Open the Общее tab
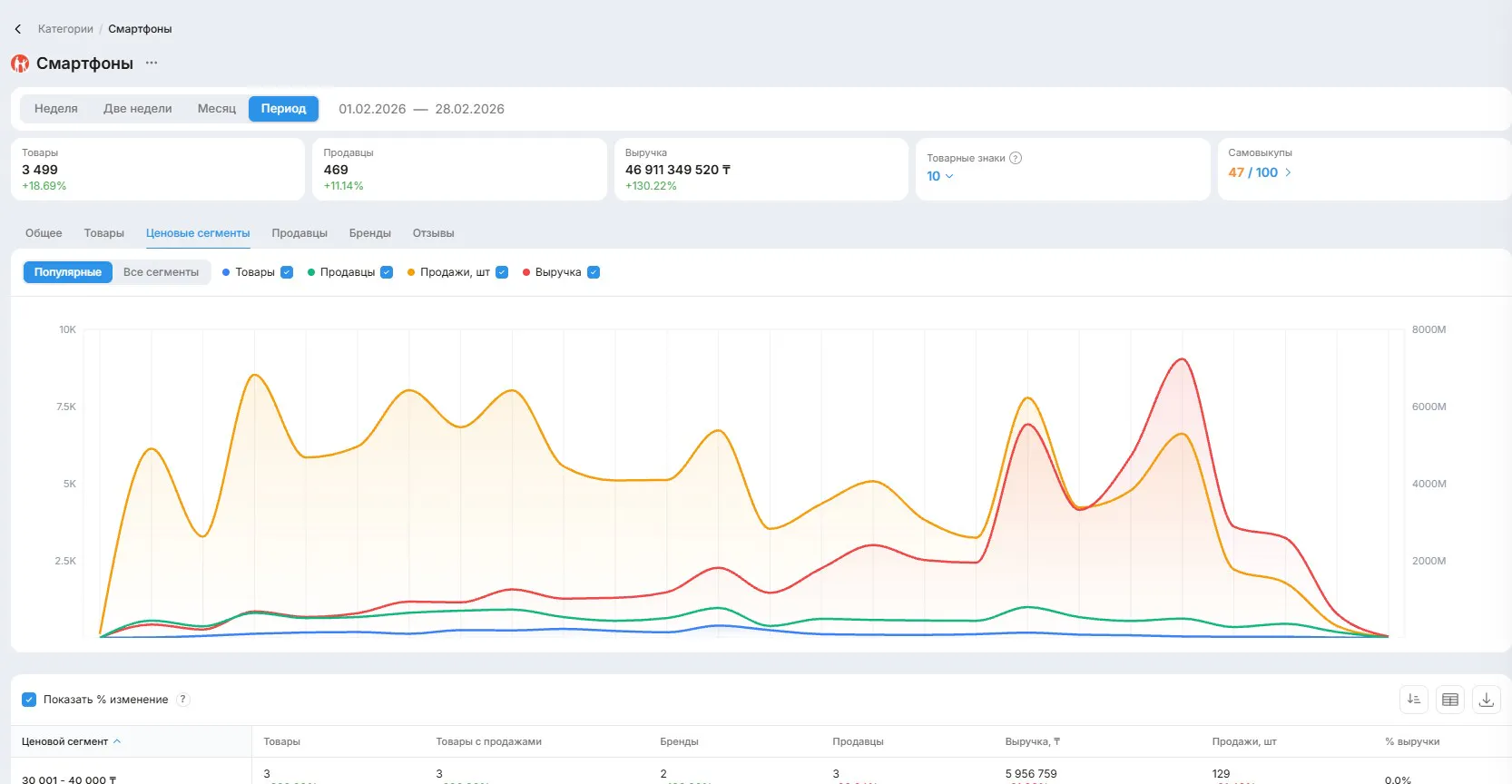Image resolution: width=1512 pixels, height=784 pixels. coord(44,233)
